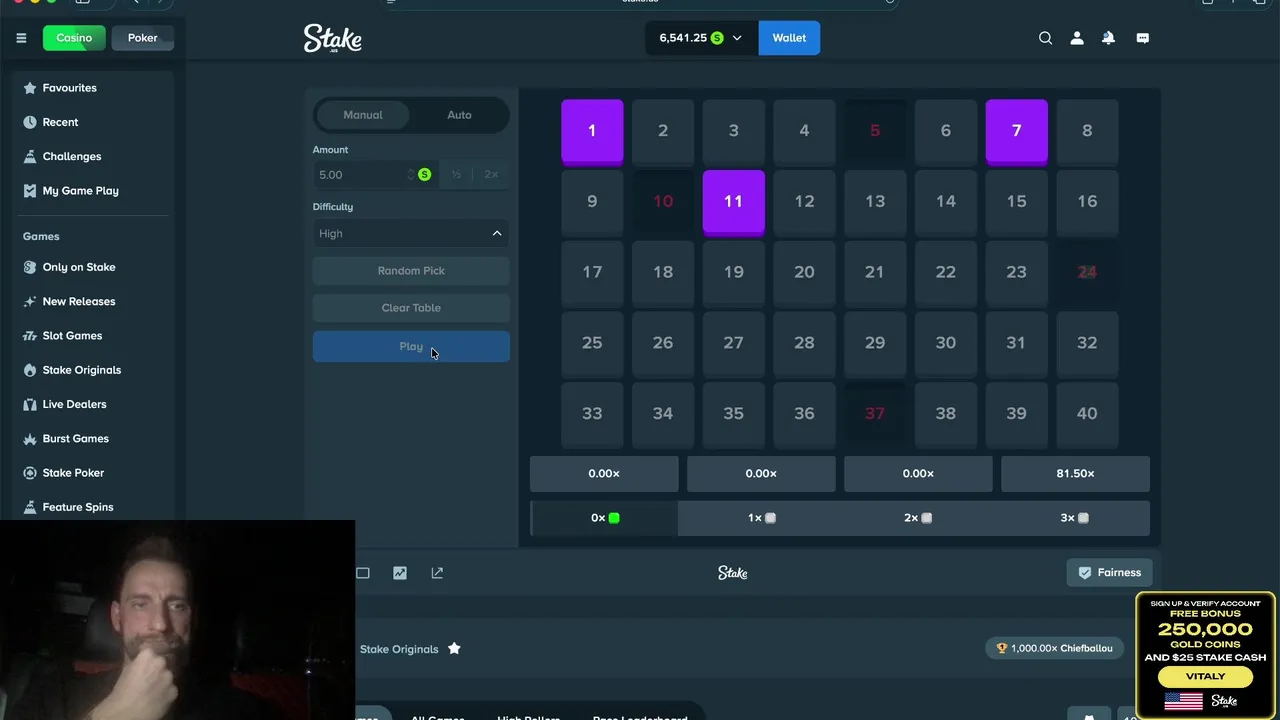Click the 2× hits indicator
Screen dimensions: 1280x720
pyautogui.click(x=918, y=518)
